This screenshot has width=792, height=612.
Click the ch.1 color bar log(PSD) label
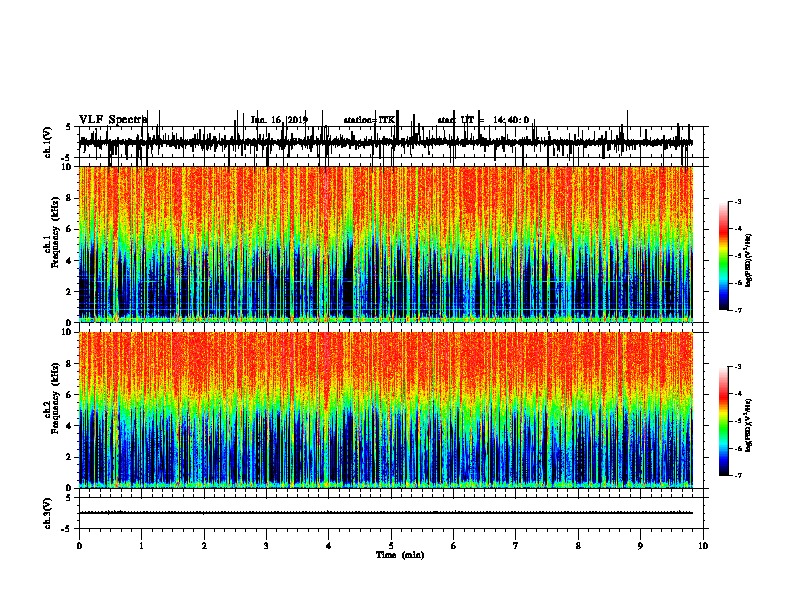coord(749,260)
